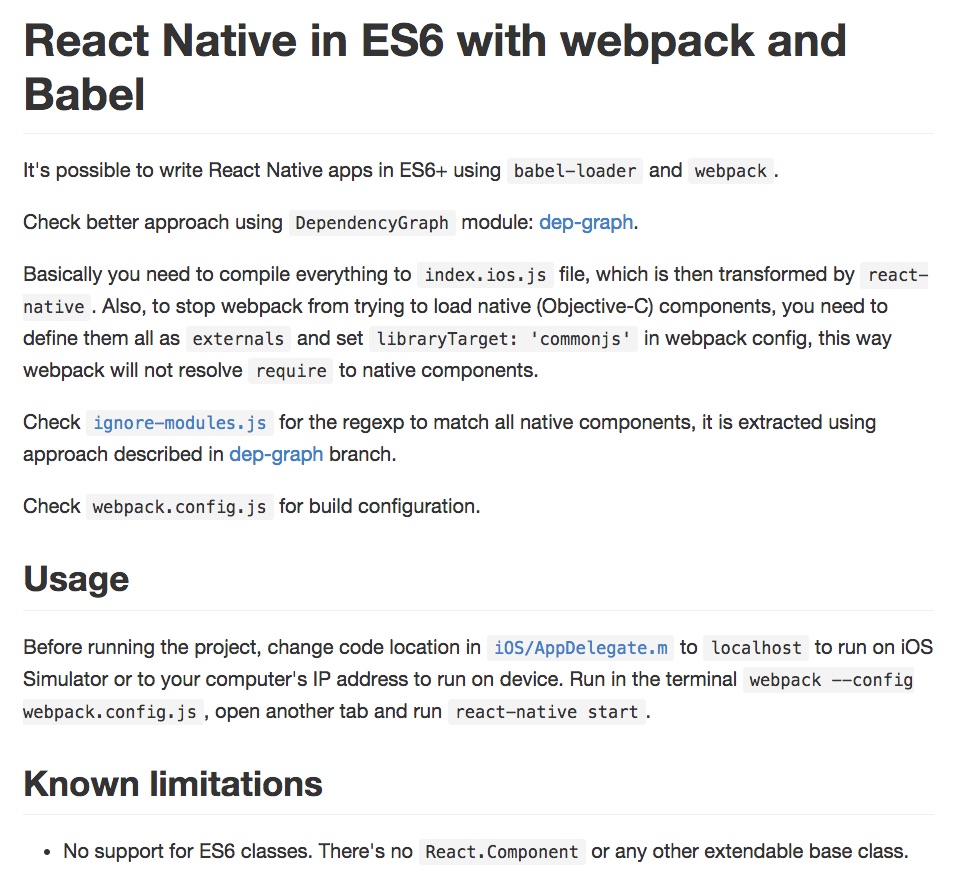Screen dimensions: 954x875
Task: Click the DependencyGraph inline code
Action: (x=372, y=222)
